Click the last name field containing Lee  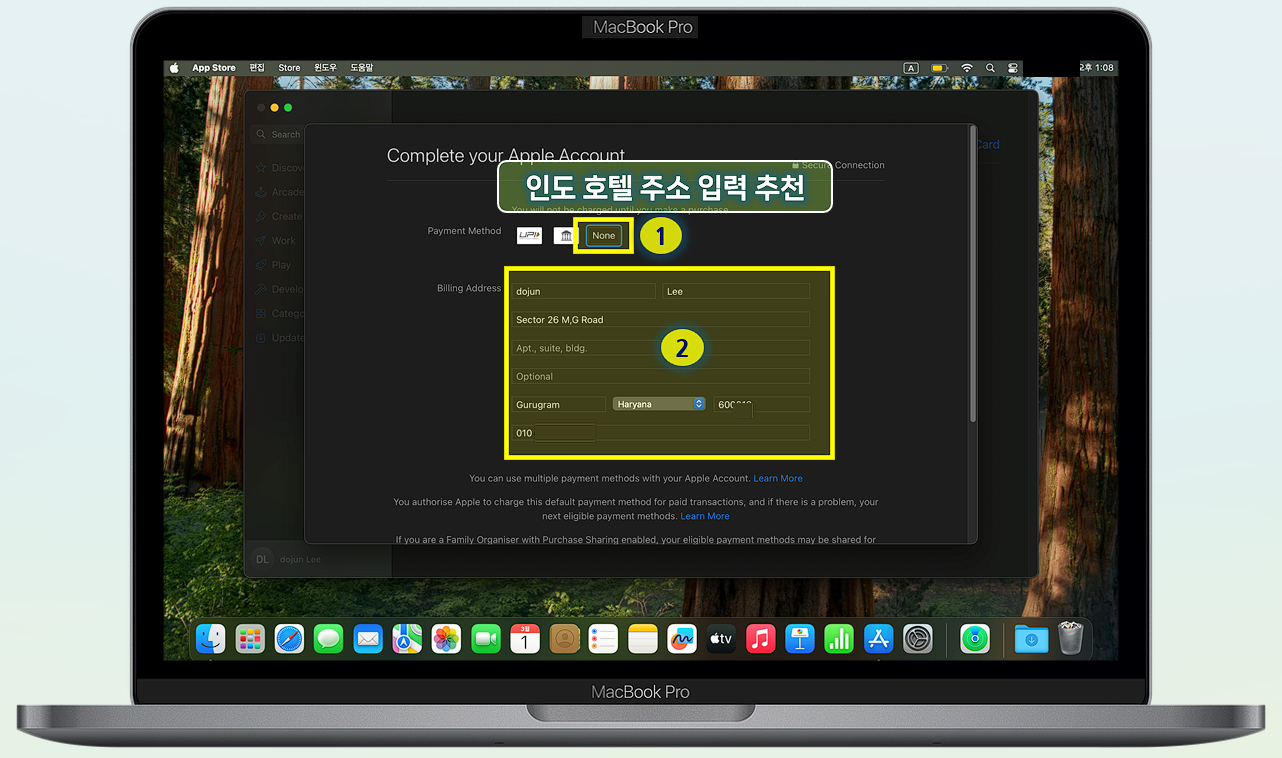736,291
